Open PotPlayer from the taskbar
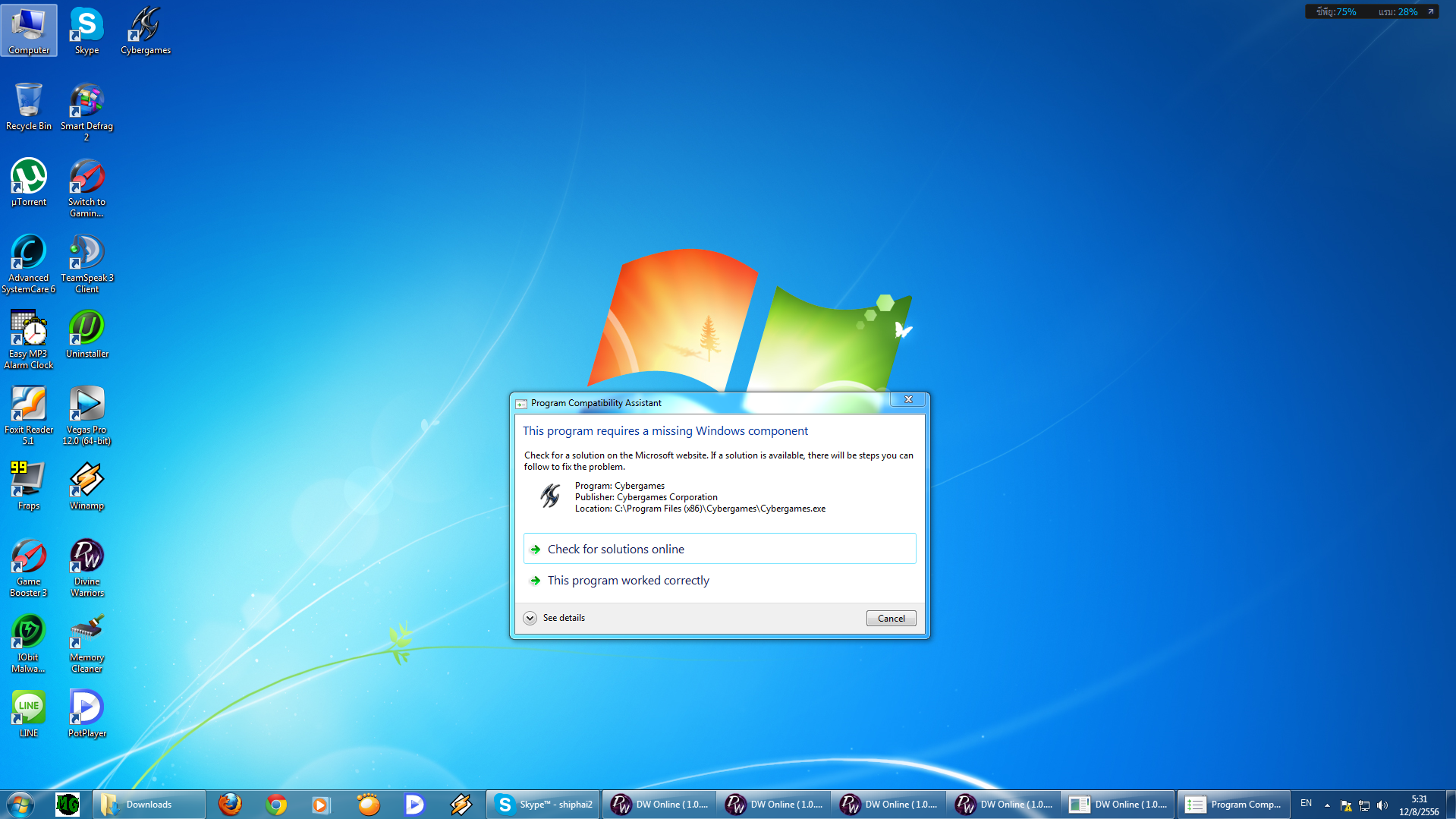This screenshot has width=1456, height=819. (x=414, y=804)
